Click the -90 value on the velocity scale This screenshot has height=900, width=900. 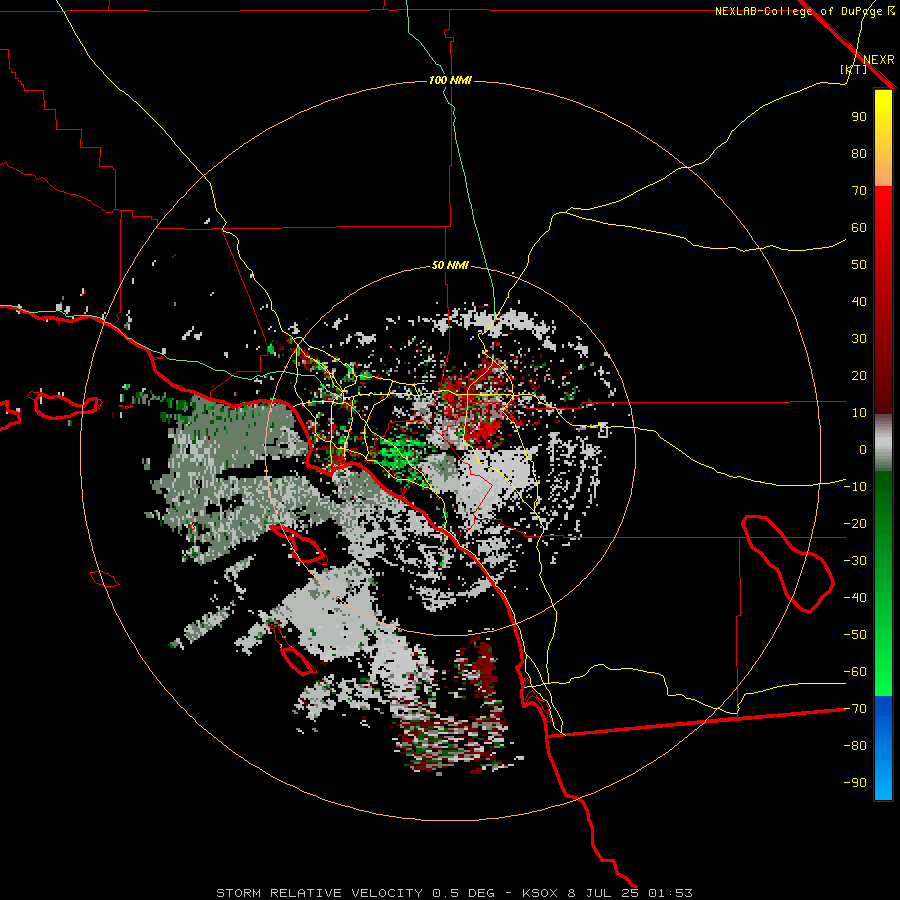pyautogui.click(x=855, y=783)
